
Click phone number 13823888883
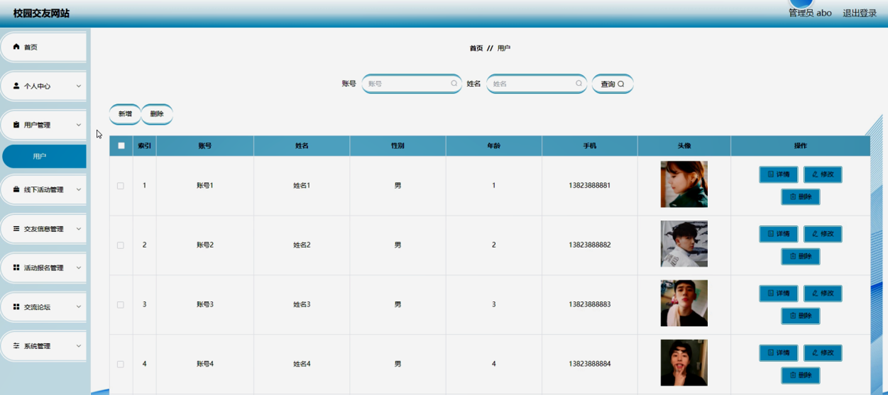pos(590,304)
